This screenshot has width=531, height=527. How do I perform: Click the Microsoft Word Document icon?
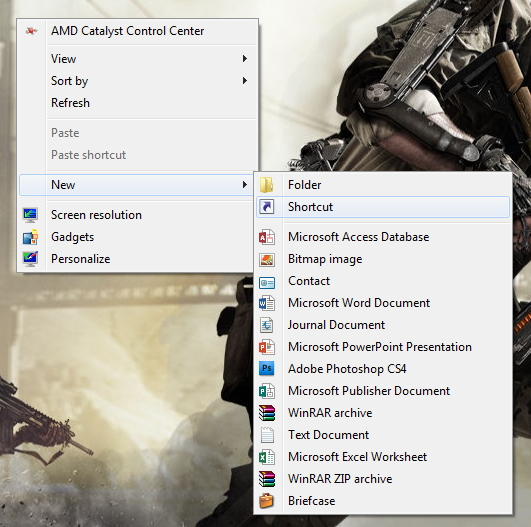pyautogui.click(x=267, y=303)
